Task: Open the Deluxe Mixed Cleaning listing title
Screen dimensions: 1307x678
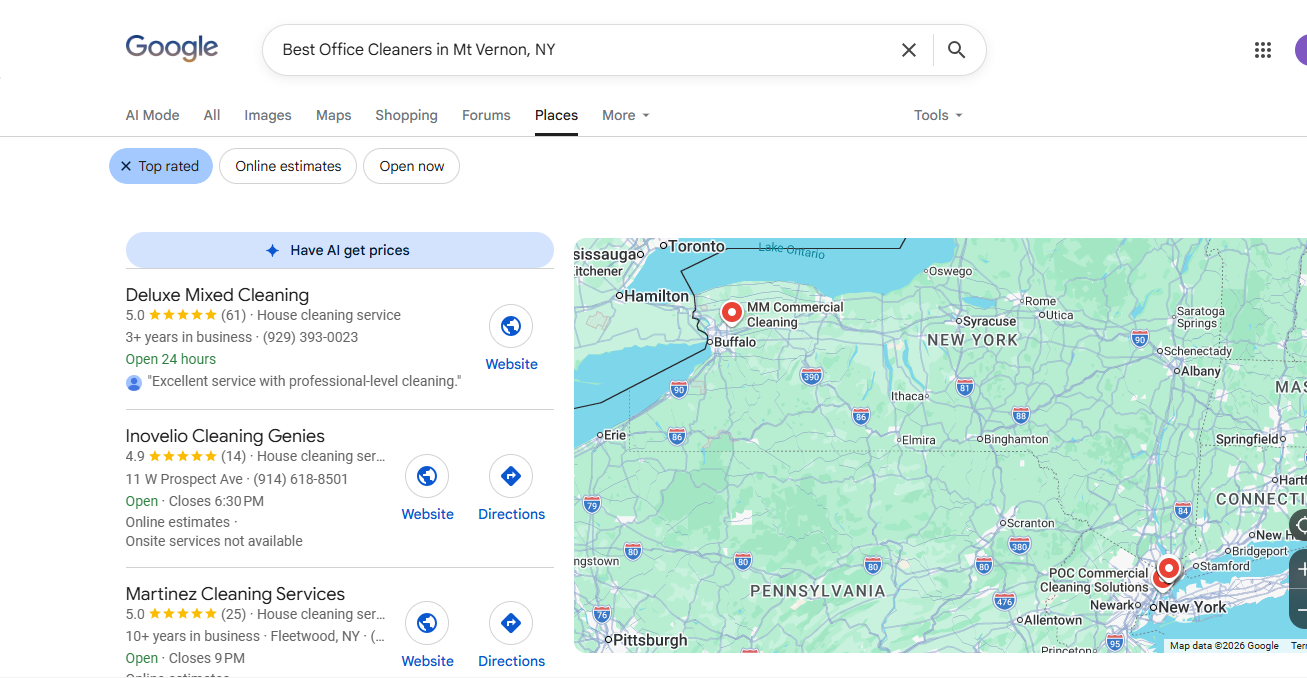Action: pyautogui.click(x=217, y=295)
